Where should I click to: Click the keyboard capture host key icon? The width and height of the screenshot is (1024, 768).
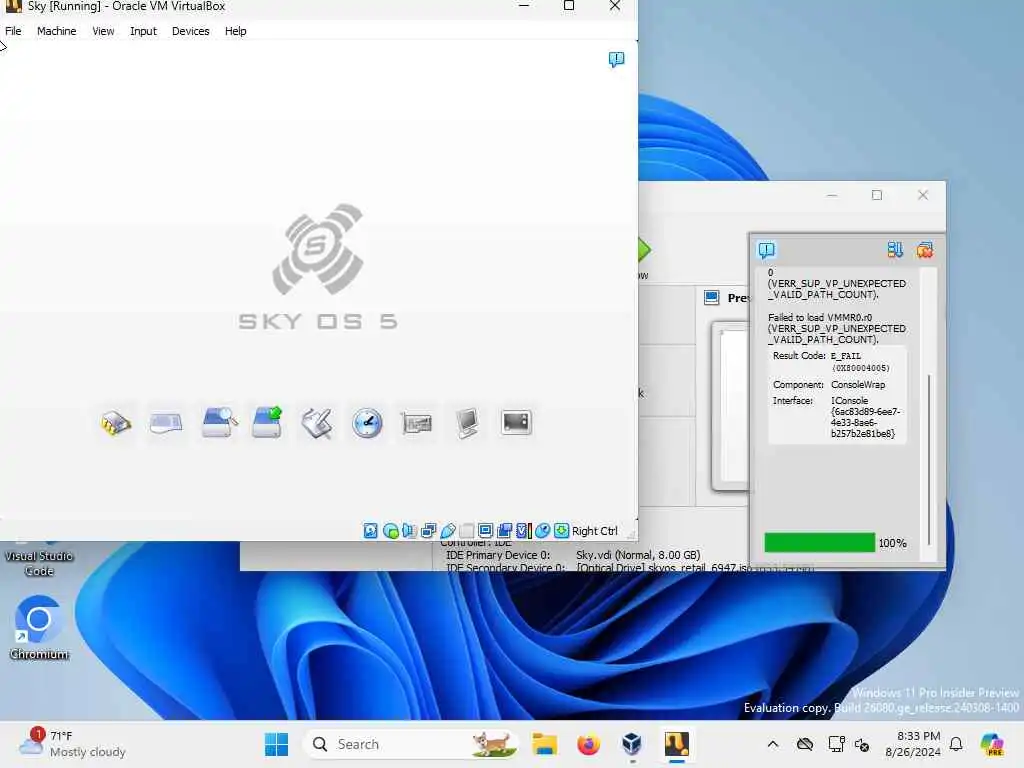pyautogui.click(x=562, y=531)
